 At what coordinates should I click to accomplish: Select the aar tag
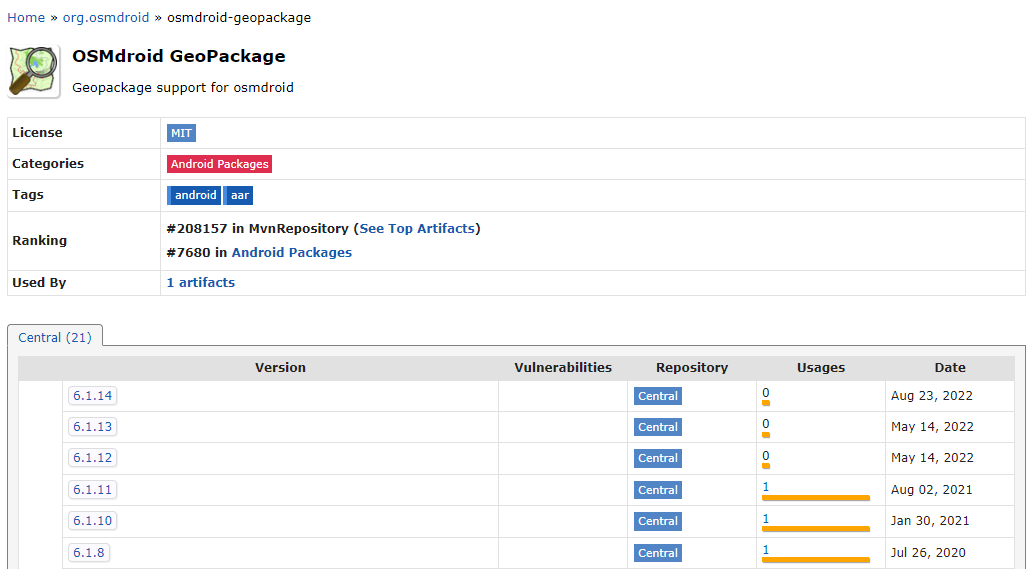(x=240, y=195)
